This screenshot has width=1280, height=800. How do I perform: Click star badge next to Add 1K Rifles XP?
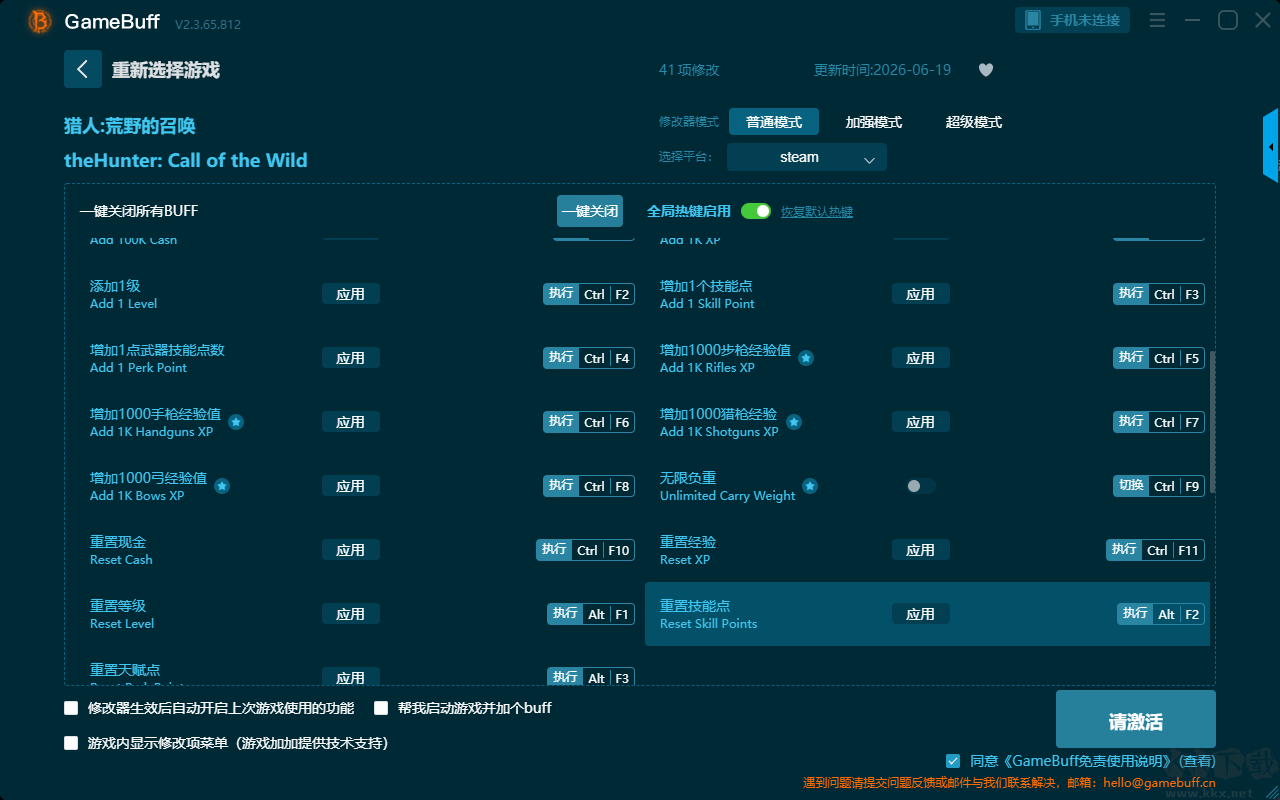pos(806,358)
